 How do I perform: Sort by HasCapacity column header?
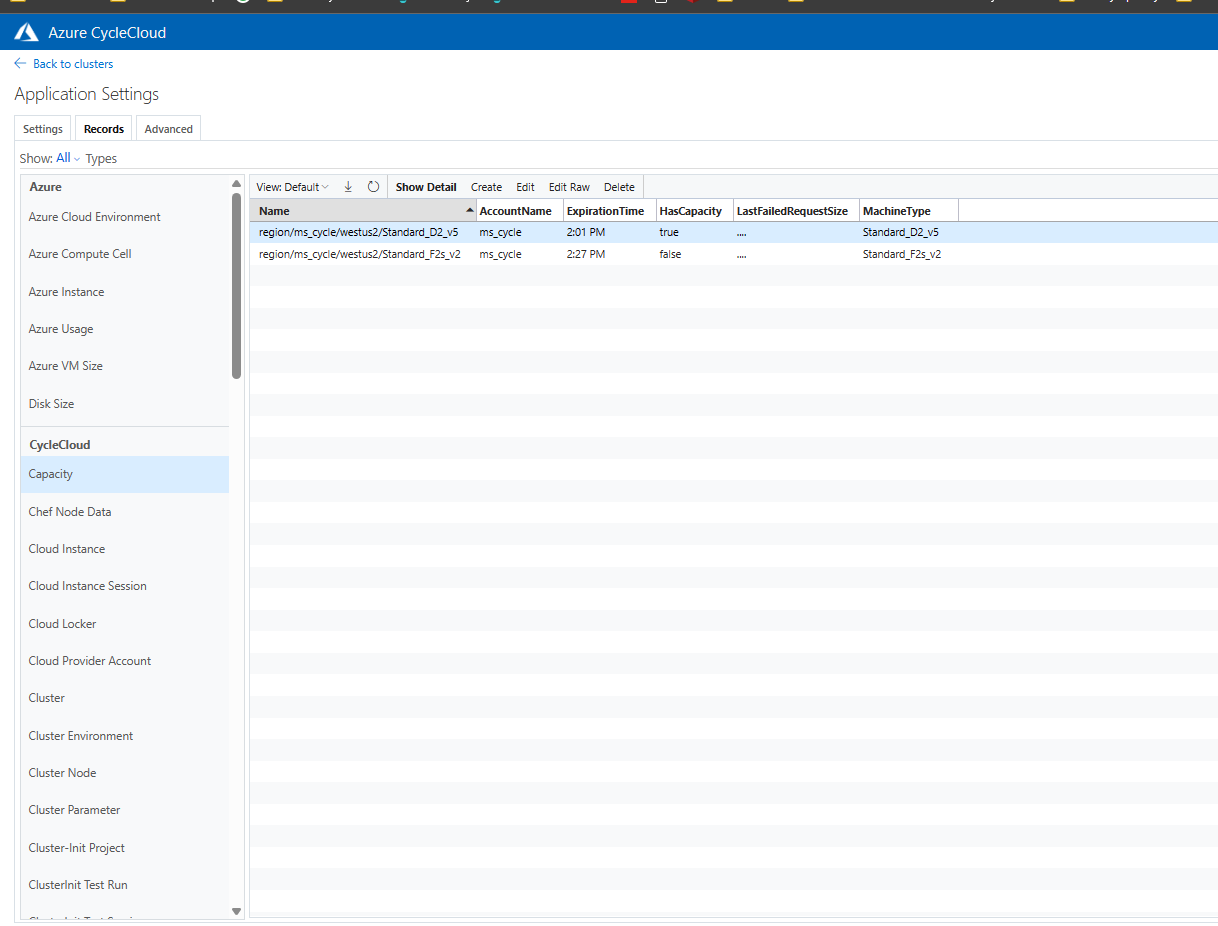695,211
